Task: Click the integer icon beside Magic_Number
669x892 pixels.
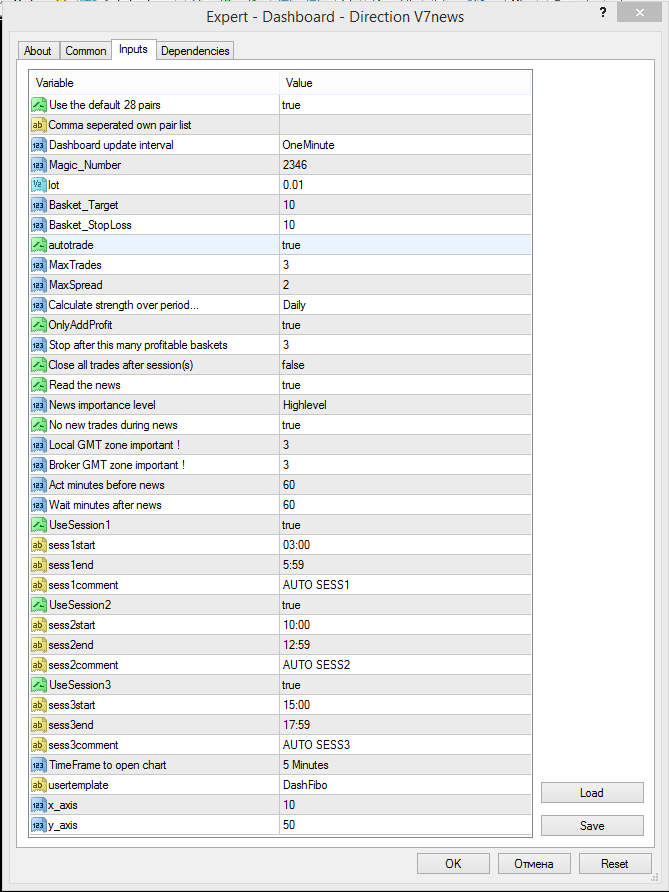Action: tap(39, 165)
